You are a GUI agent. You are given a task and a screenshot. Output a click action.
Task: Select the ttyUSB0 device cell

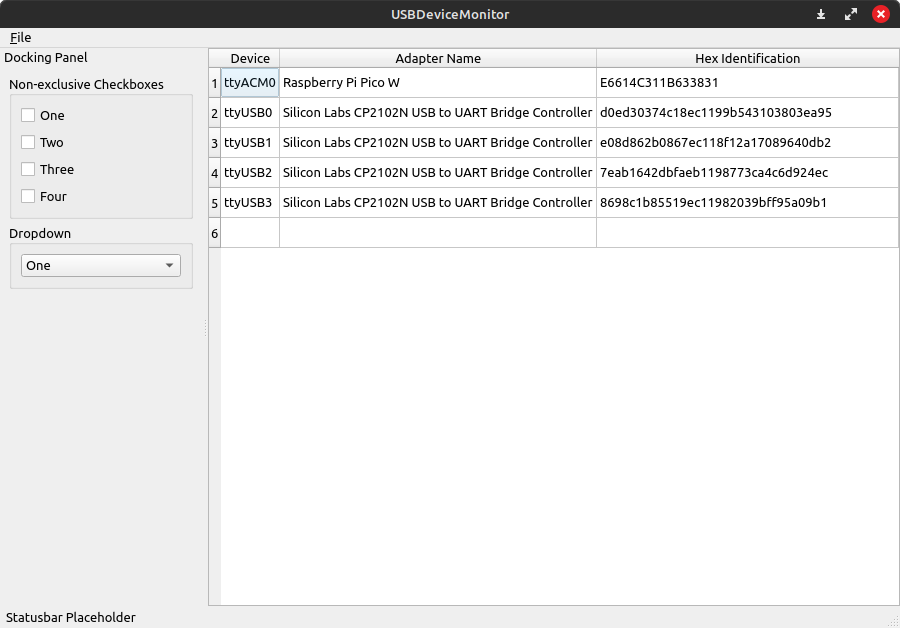click(250, 113)
